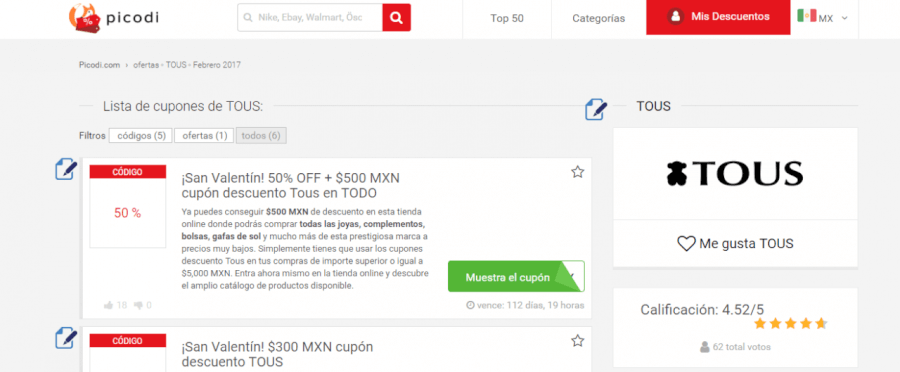Click the Picodi logo
Screen dimensions: 900x372
113,18
